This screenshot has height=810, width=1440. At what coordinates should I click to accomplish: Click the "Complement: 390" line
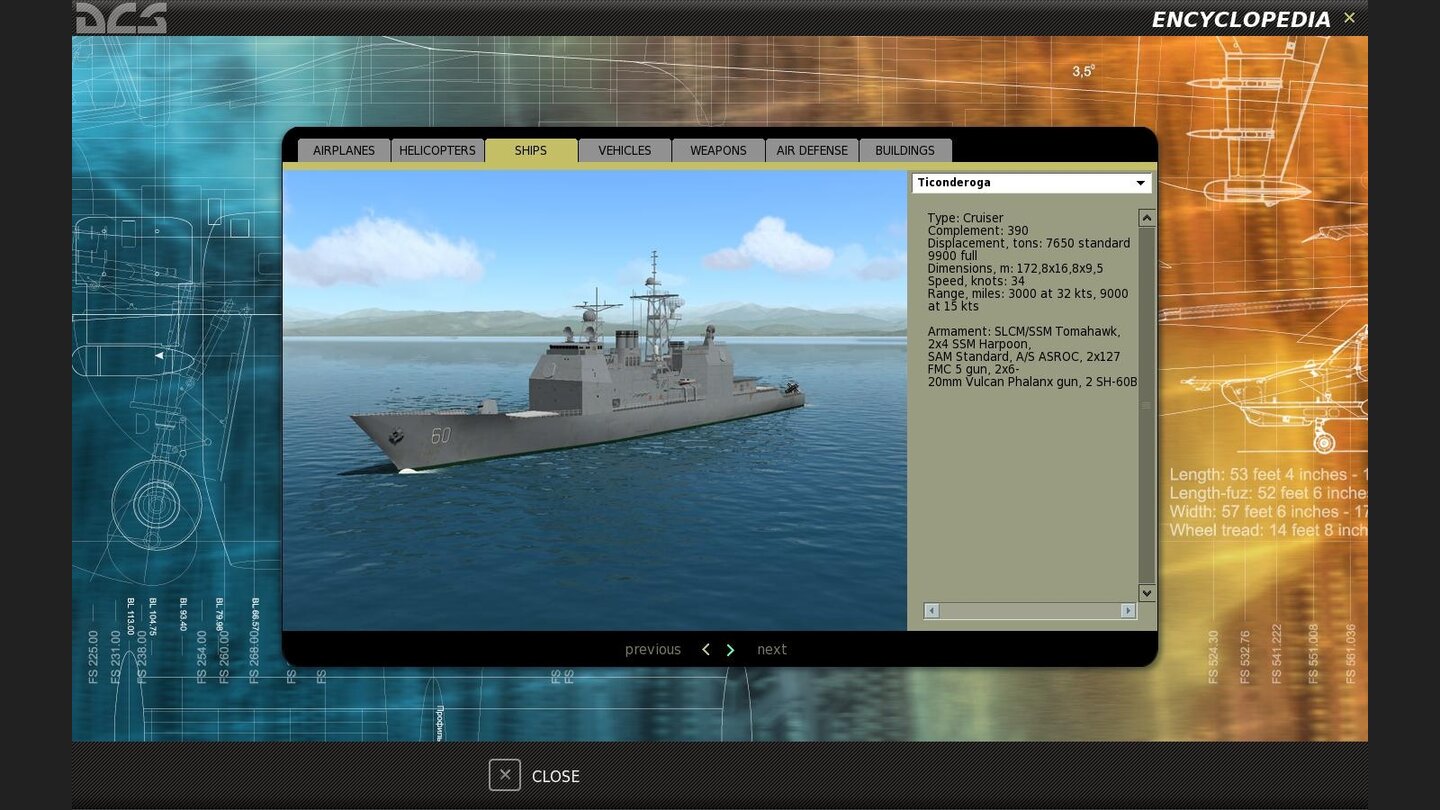click(978, 231)
